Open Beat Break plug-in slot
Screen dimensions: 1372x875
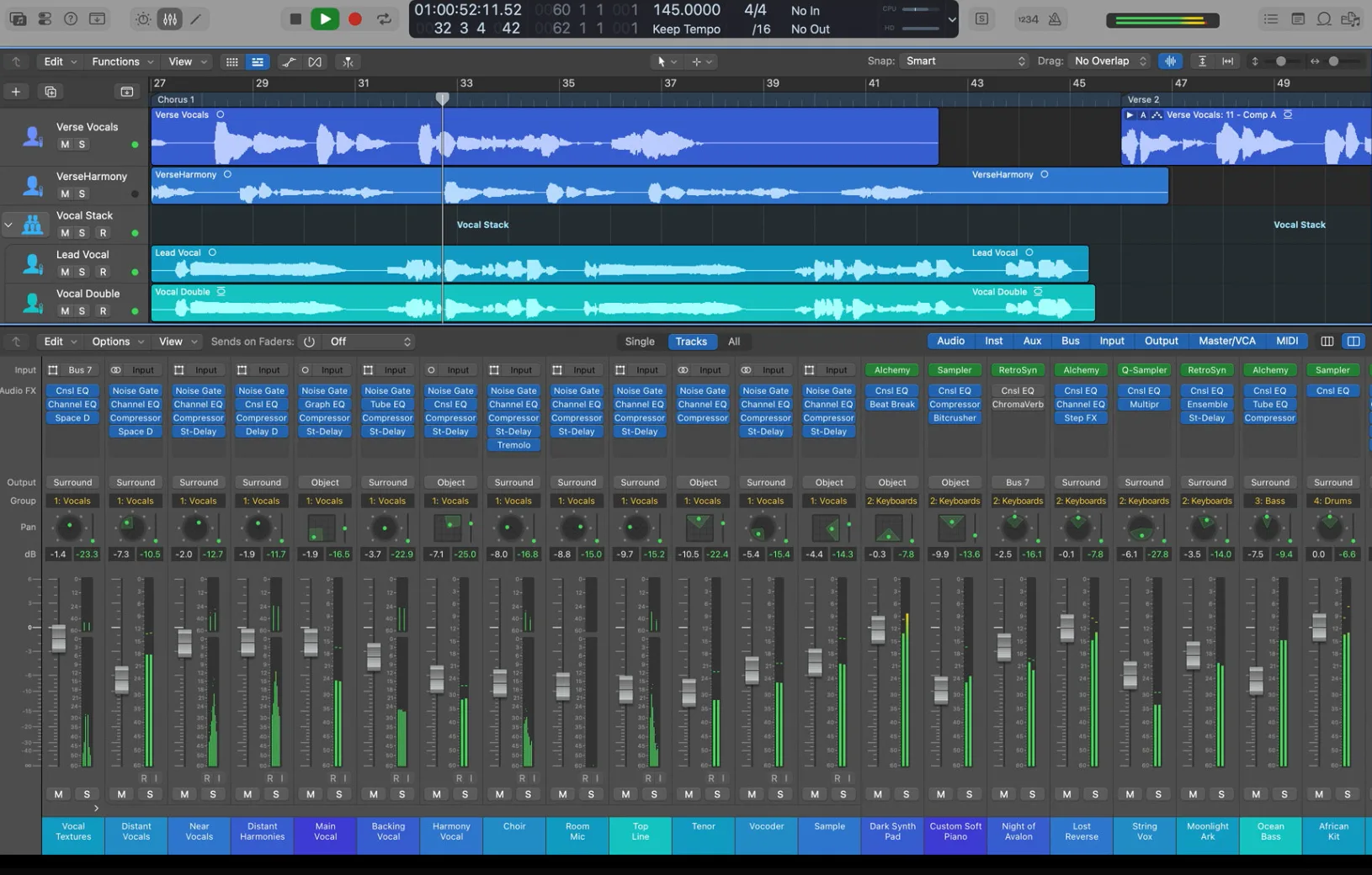[891, 405]
